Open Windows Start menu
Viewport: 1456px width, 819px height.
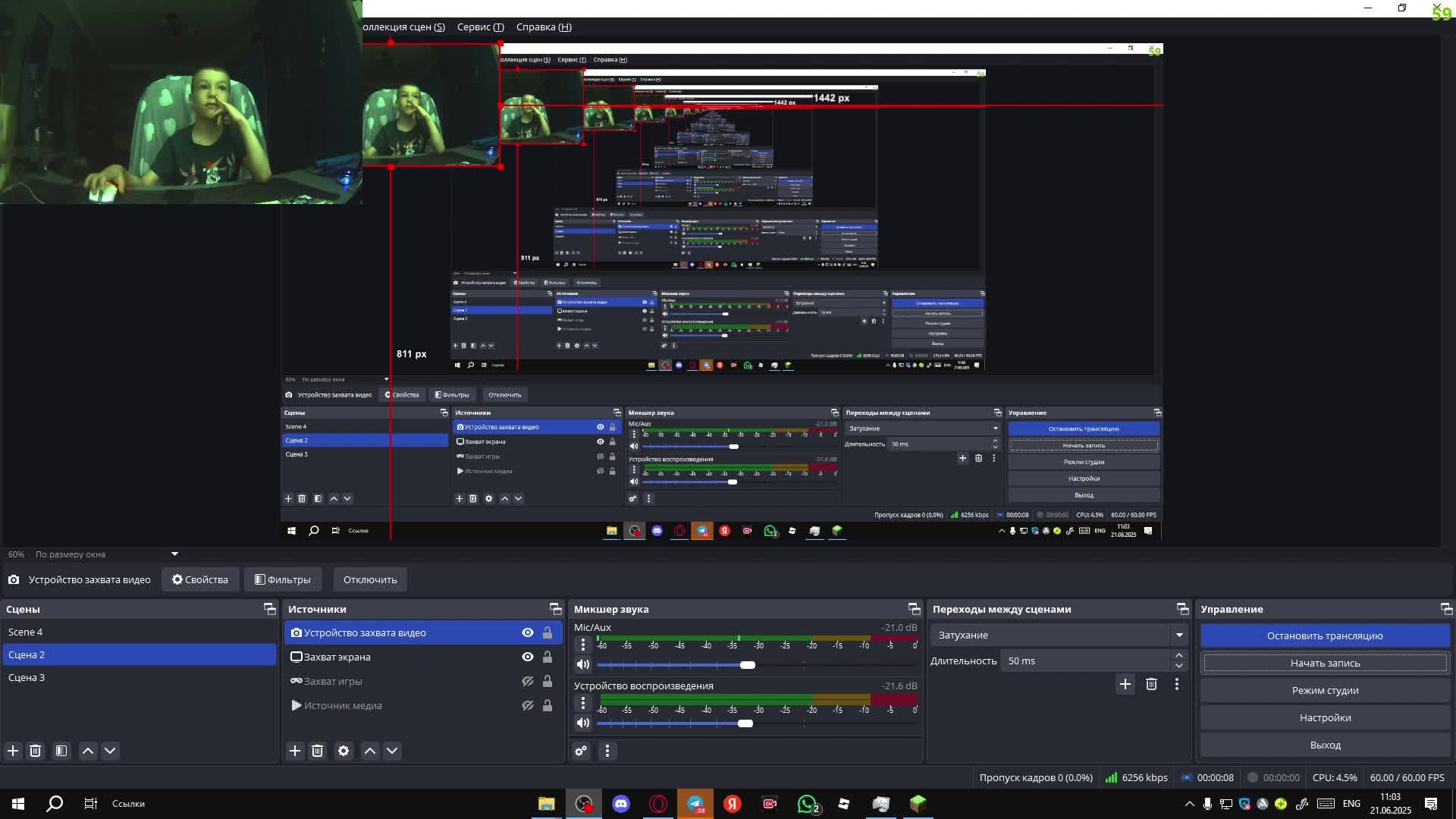[x=18, y=804]
